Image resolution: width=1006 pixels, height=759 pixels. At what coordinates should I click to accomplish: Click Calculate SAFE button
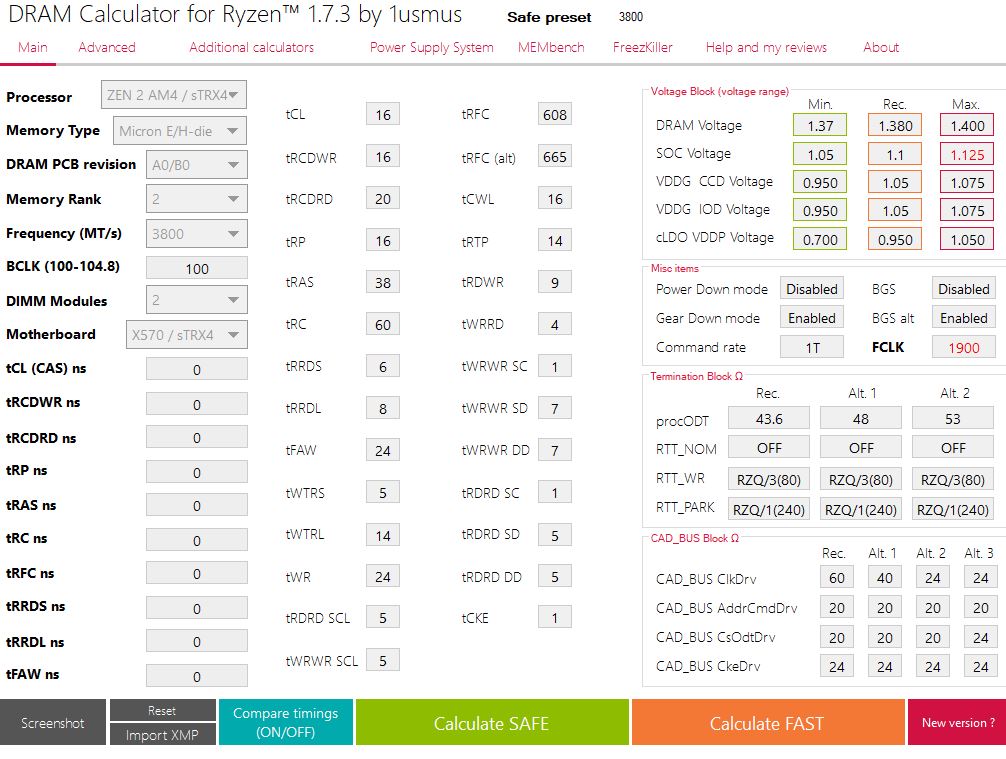(492, 722)
